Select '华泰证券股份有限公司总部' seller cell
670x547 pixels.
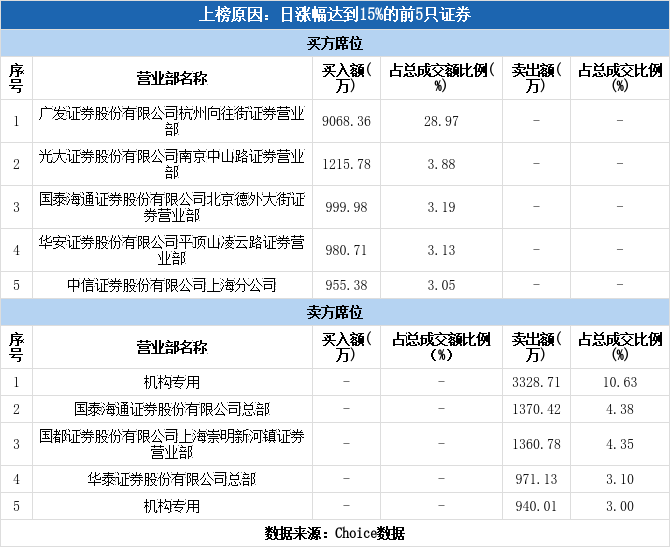pyautogui.click(x=172, y=479)
